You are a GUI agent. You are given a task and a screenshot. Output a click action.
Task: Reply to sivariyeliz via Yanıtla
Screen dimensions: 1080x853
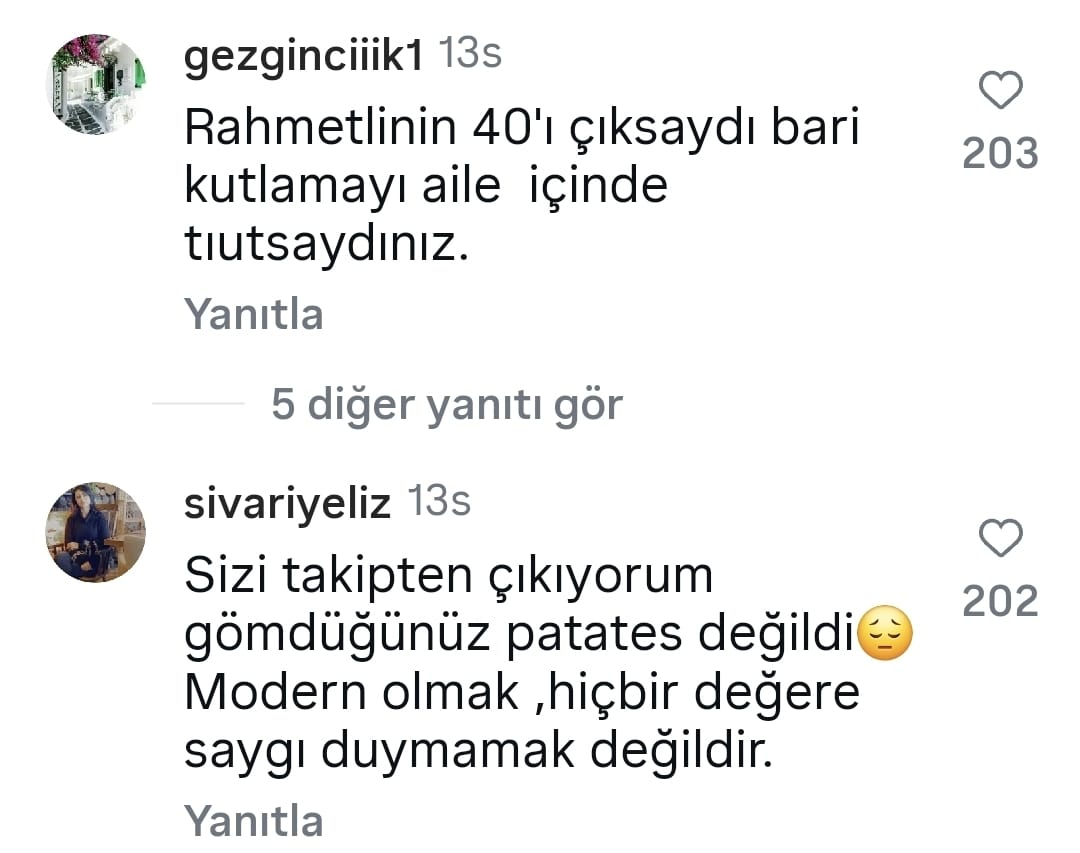[x=253, y=821]
